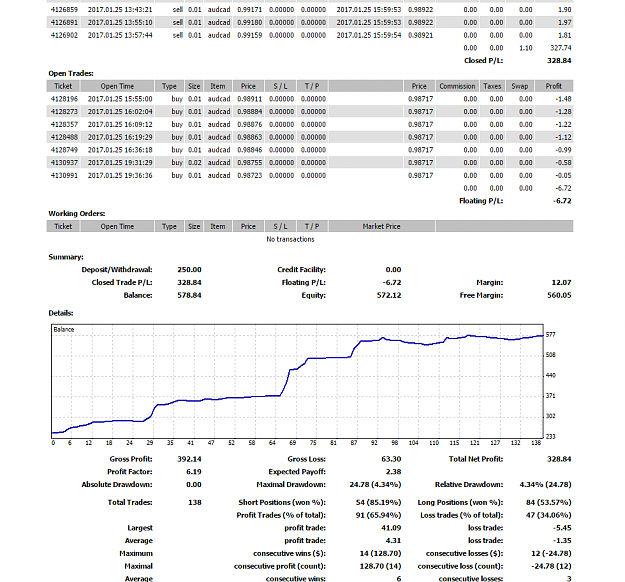Select open trade ticket 4128488
Screen dimensions: 625x582
coord(64,137)
